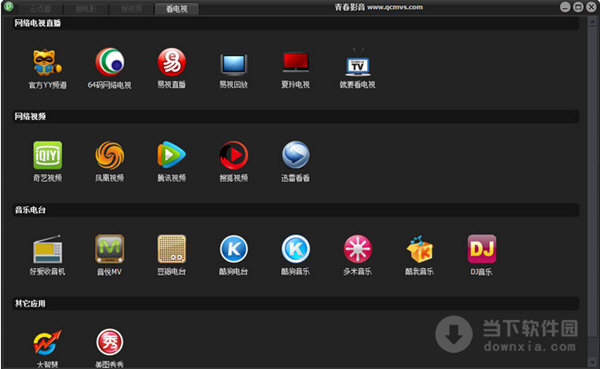Open 大智慧 stock chart icon
The width and height of the screenshot is (600, 369).
47,342
